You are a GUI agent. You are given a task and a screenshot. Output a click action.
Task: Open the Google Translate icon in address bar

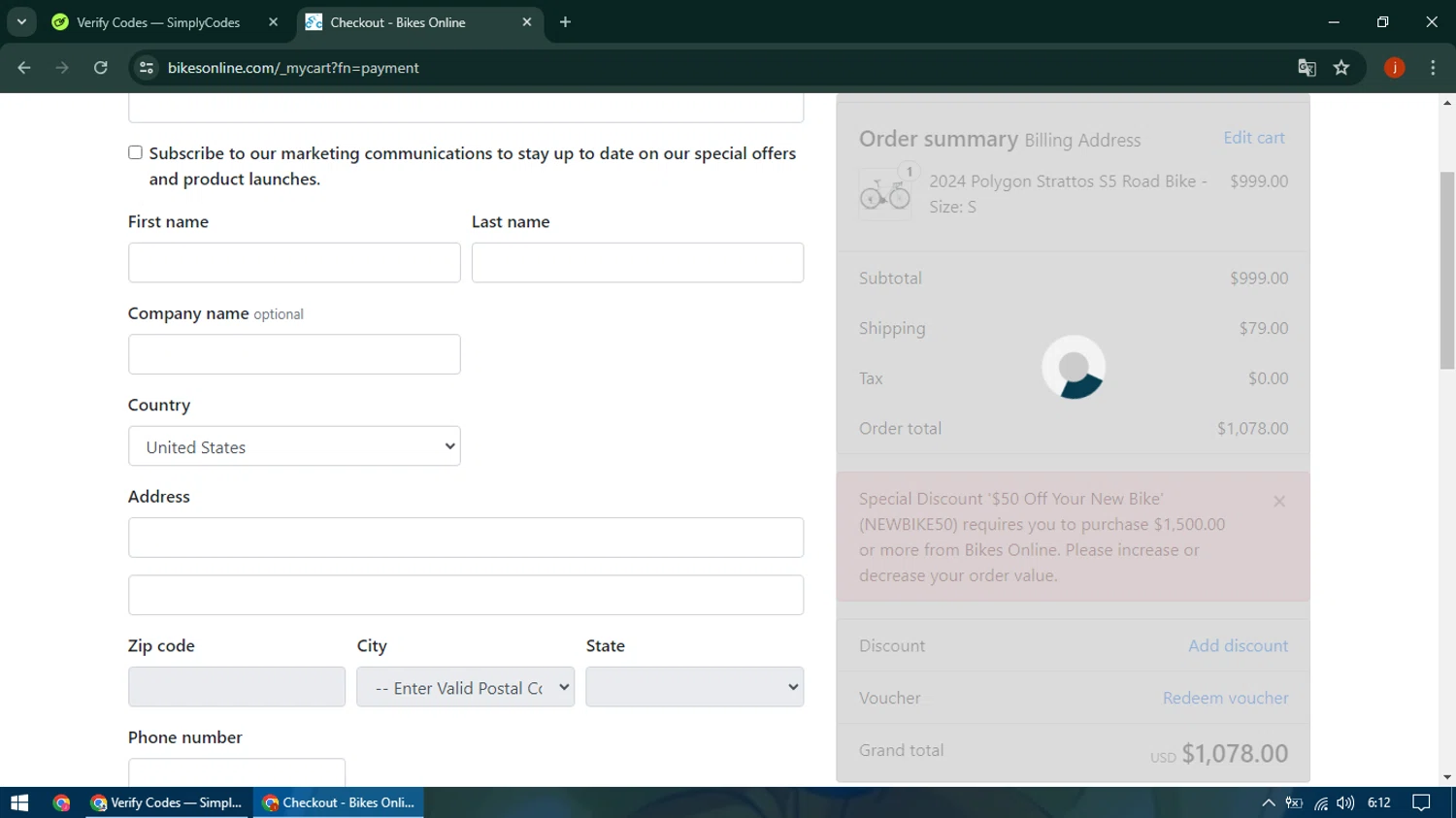pyautogui.click(x=1307, y=68)
